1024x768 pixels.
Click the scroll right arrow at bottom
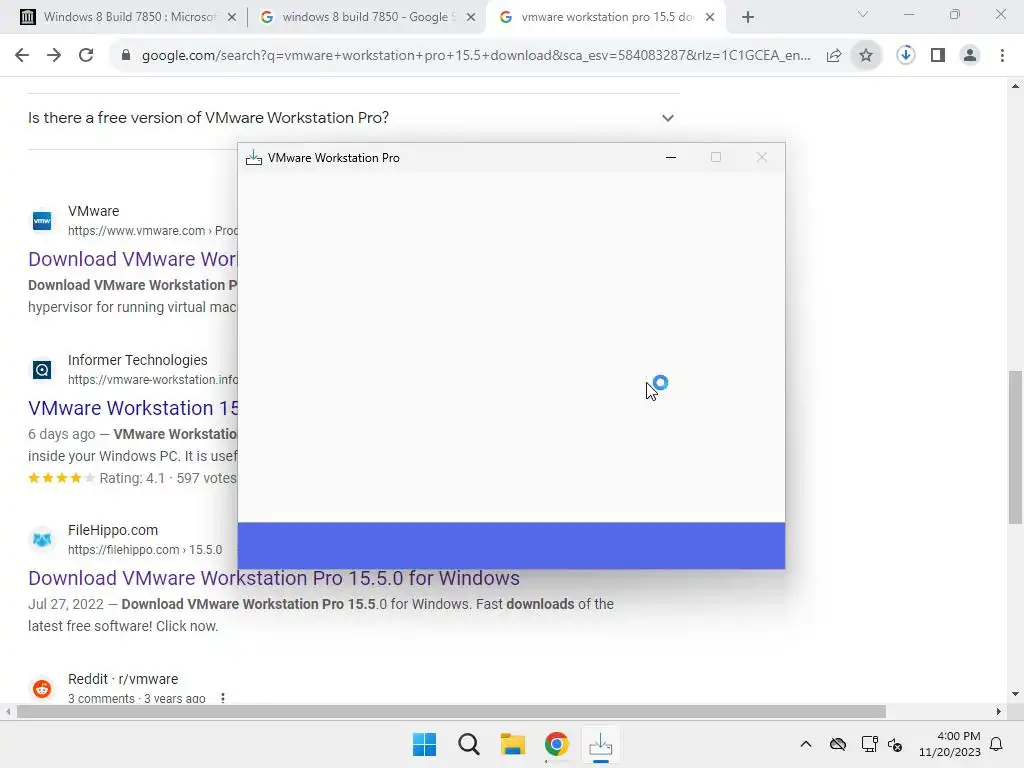point(999,711)
